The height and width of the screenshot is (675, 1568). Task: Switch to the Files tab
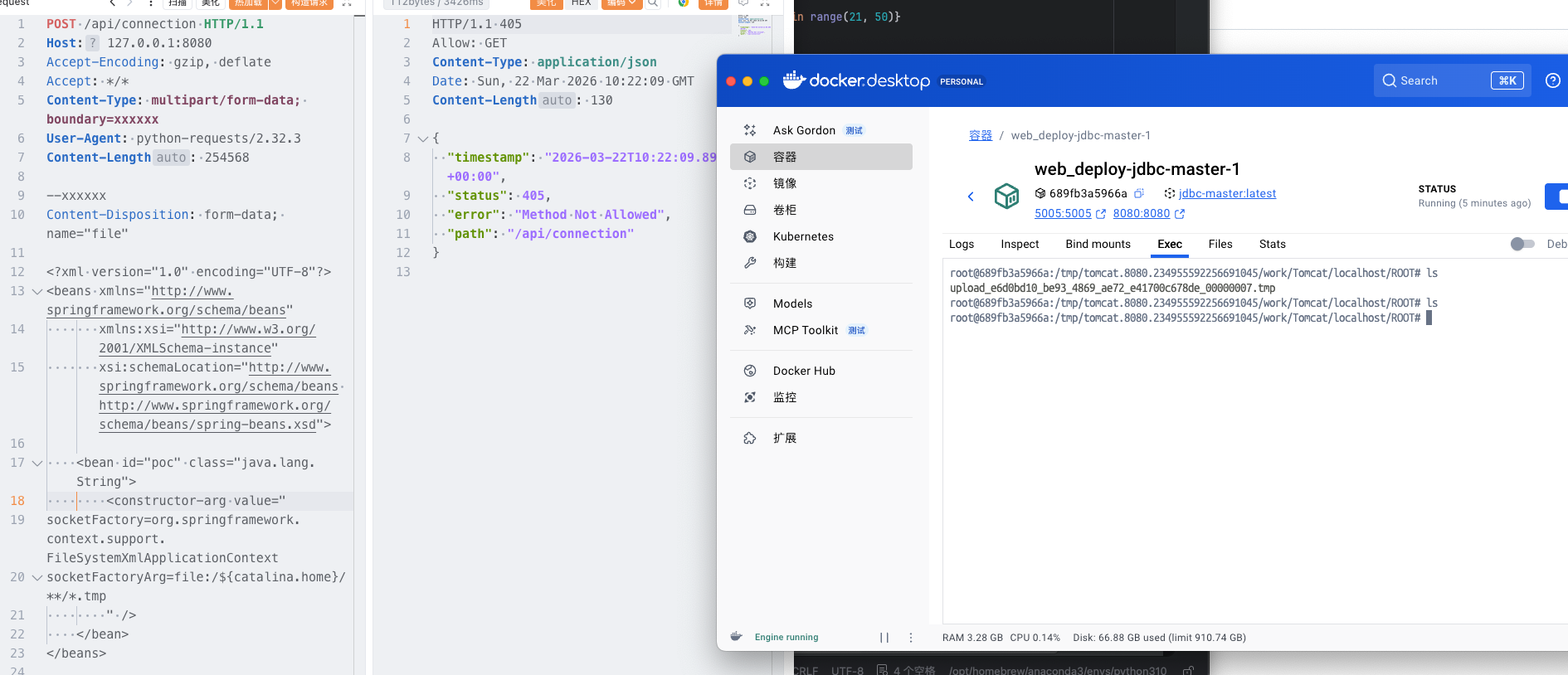click(x=1220, y=244)
